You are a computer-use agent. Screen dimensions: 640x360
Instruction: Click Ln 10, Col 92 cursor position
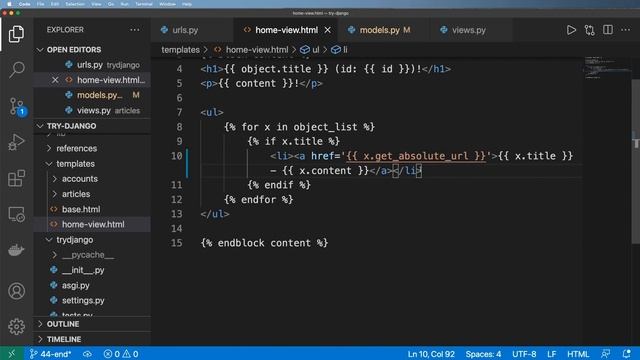(431, 354)
